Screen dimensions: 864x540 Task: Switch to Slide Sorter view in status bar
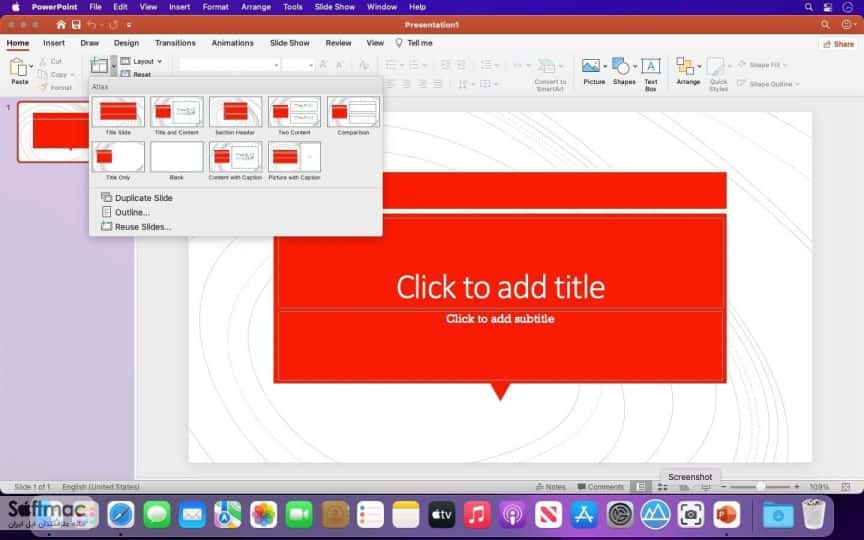pyautogui.click(x=663, y=487)
